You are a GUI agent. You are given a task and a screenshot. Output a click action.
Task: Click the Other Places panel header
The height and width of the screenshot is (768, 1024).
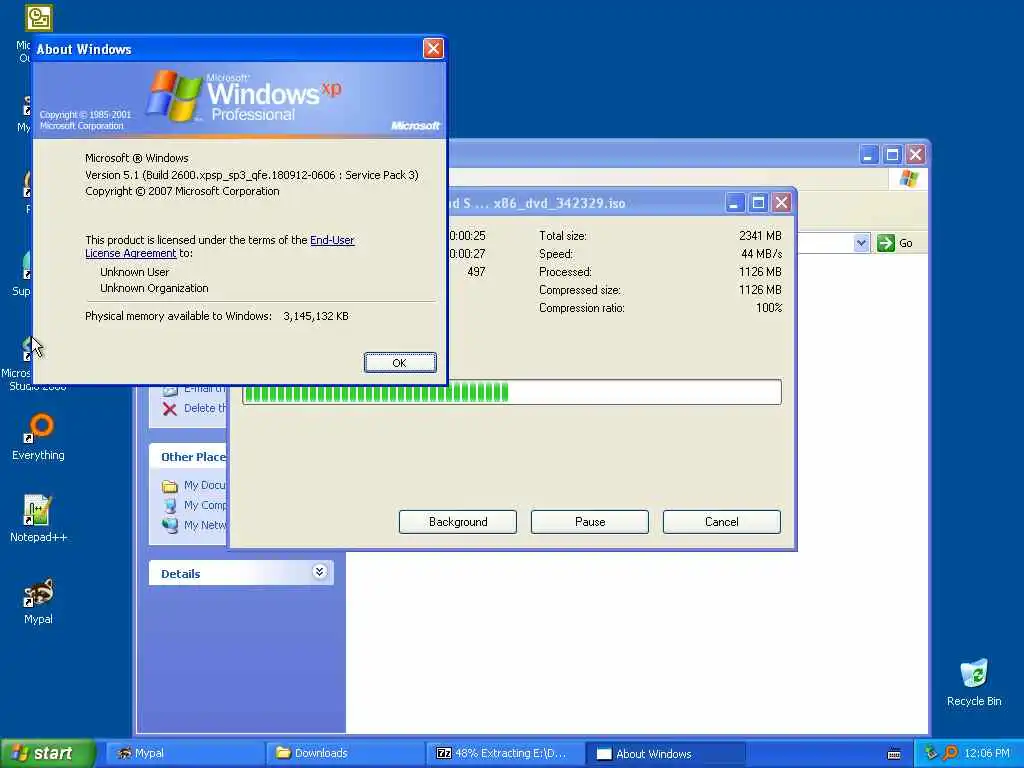188,456
